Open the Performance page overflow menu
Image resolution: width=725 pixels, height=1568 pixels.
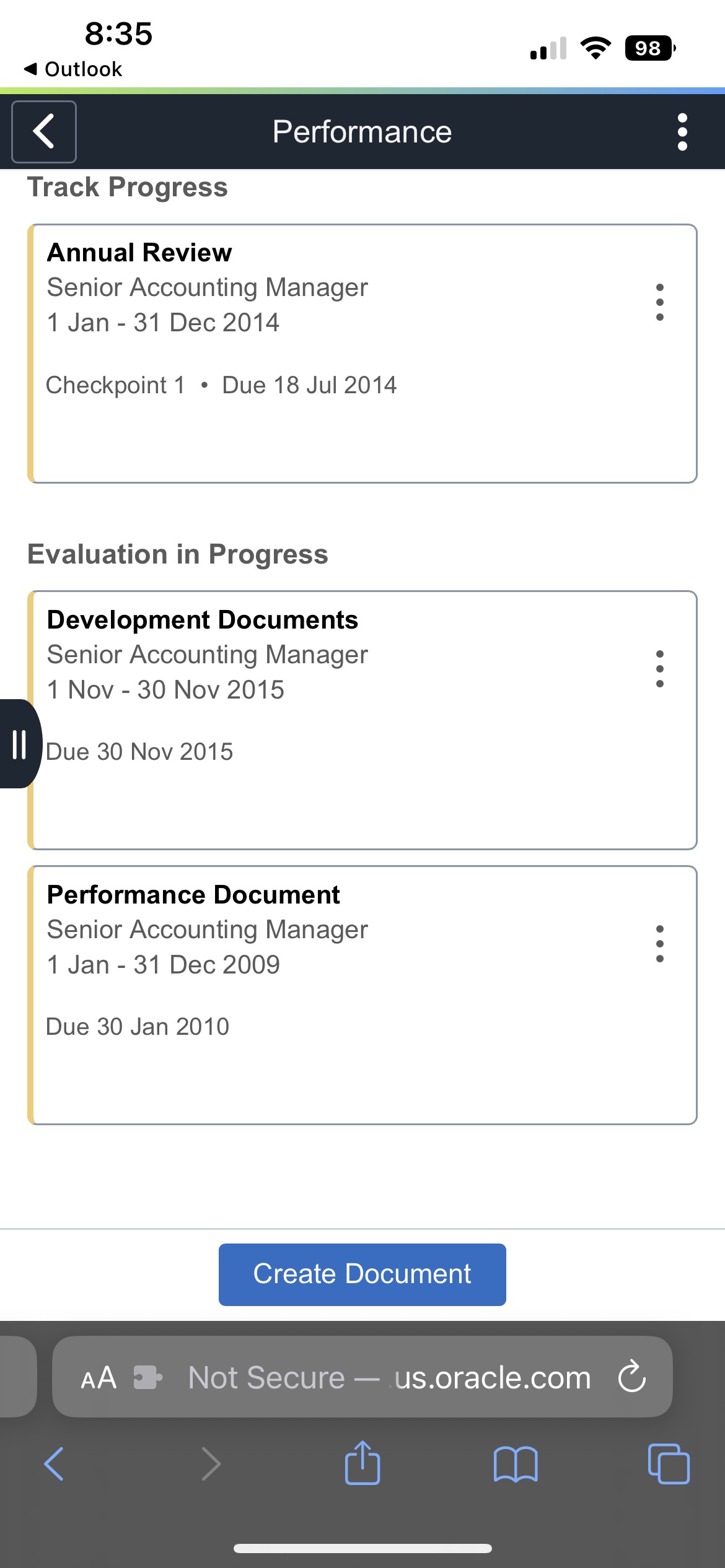click(682, 131)
